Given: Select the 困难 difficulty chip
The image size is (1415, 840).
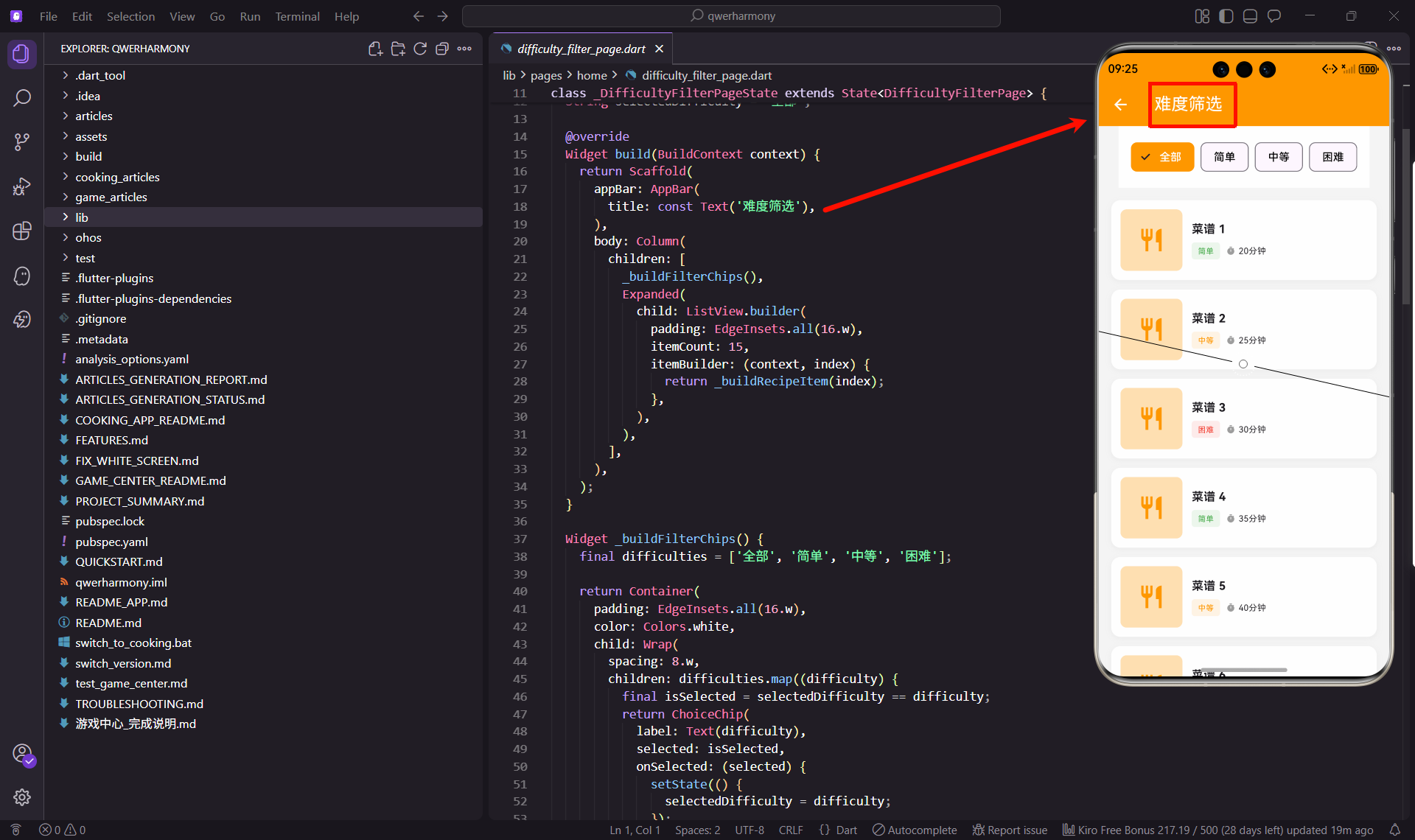Looking at the screenshot, I should (1332, 157).
